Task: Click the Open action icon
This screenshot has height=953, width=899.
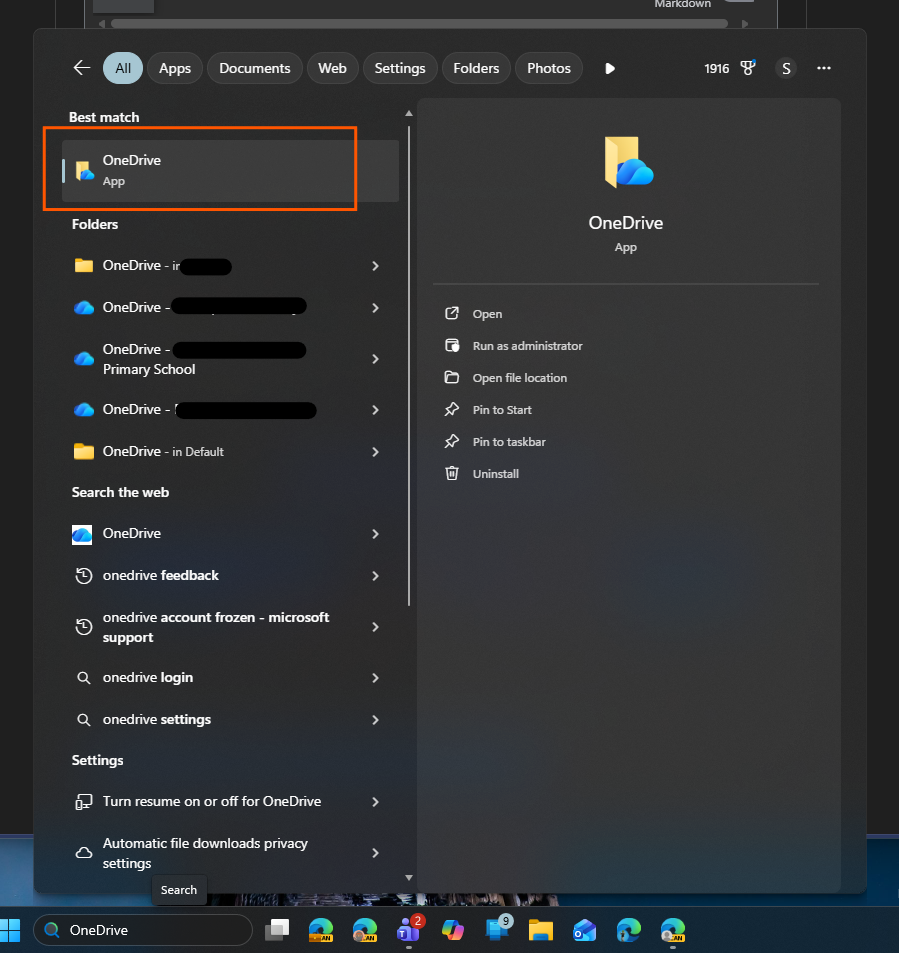Action: [452, 314]
